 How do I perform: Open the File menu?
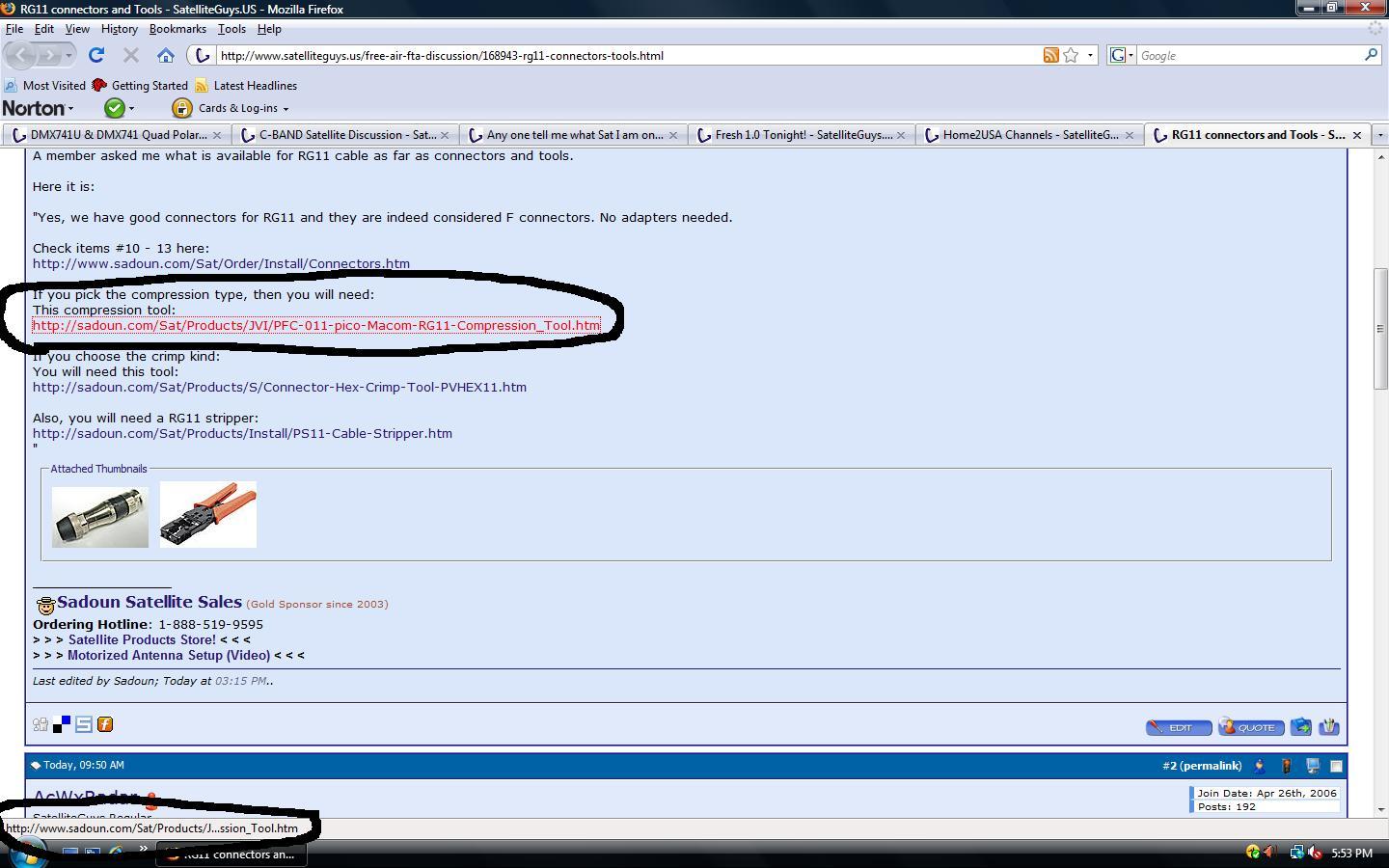14,29
